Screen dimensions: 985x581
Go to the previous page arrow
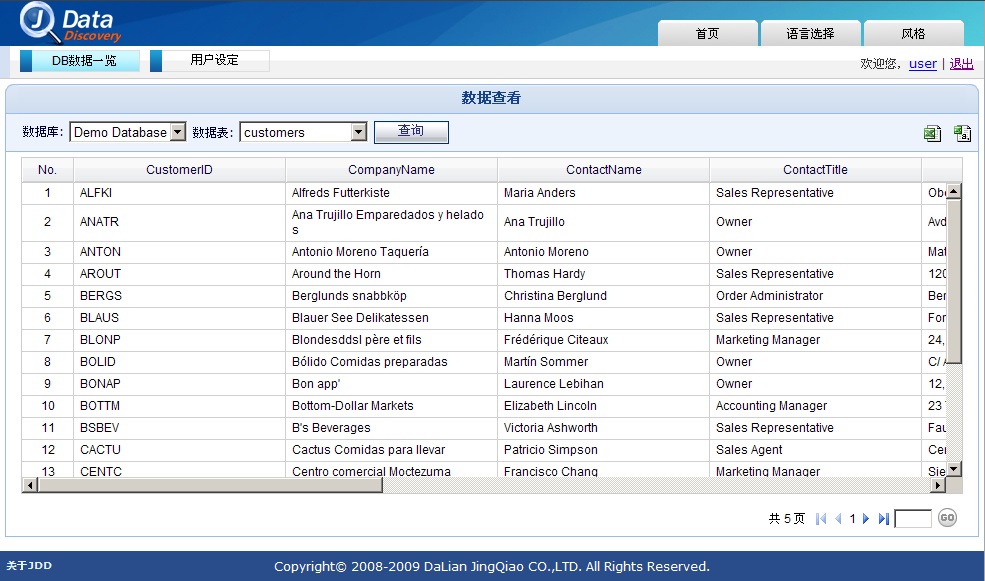(x=838, y=519)
